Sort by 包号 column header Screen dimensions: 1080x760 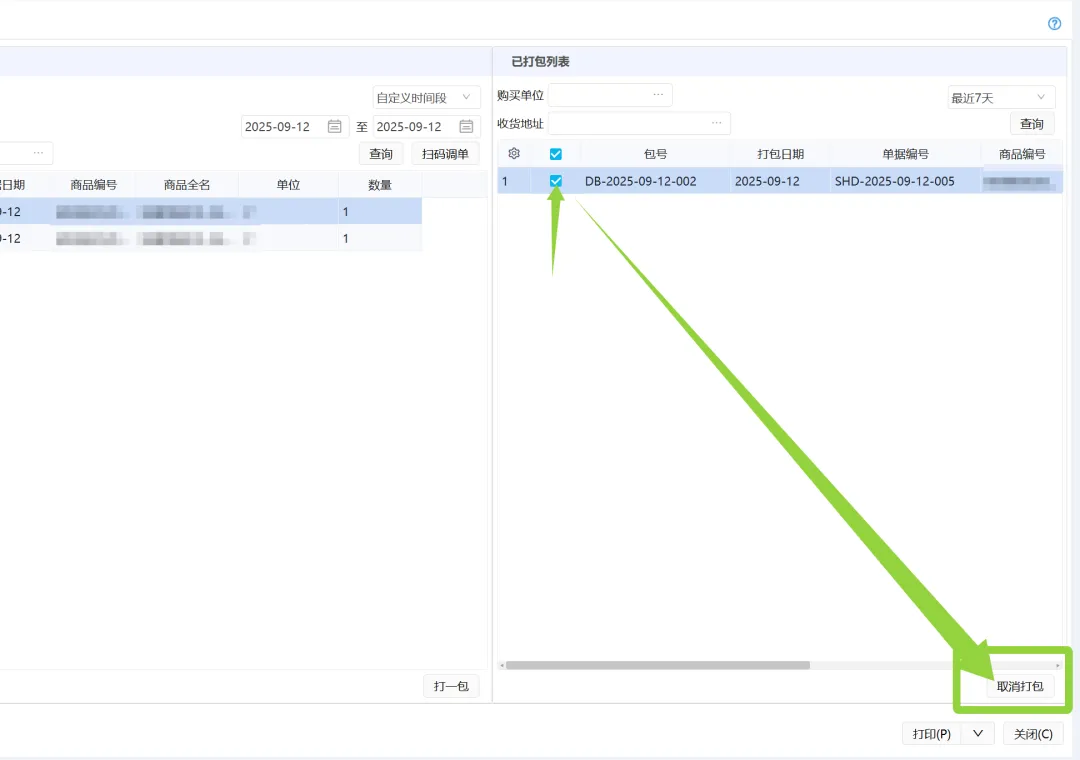click(x=655, y=154)
